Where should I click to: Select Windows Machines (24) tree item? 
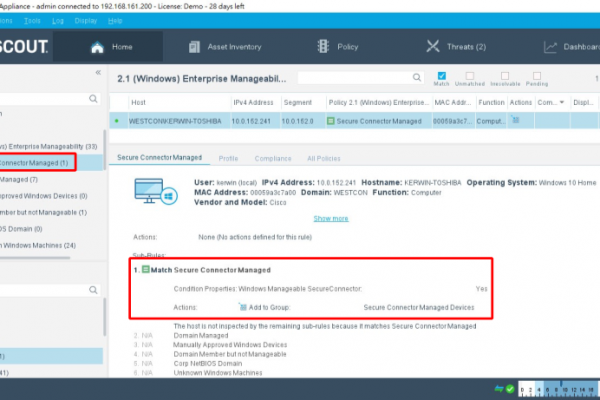pos(38,245)
